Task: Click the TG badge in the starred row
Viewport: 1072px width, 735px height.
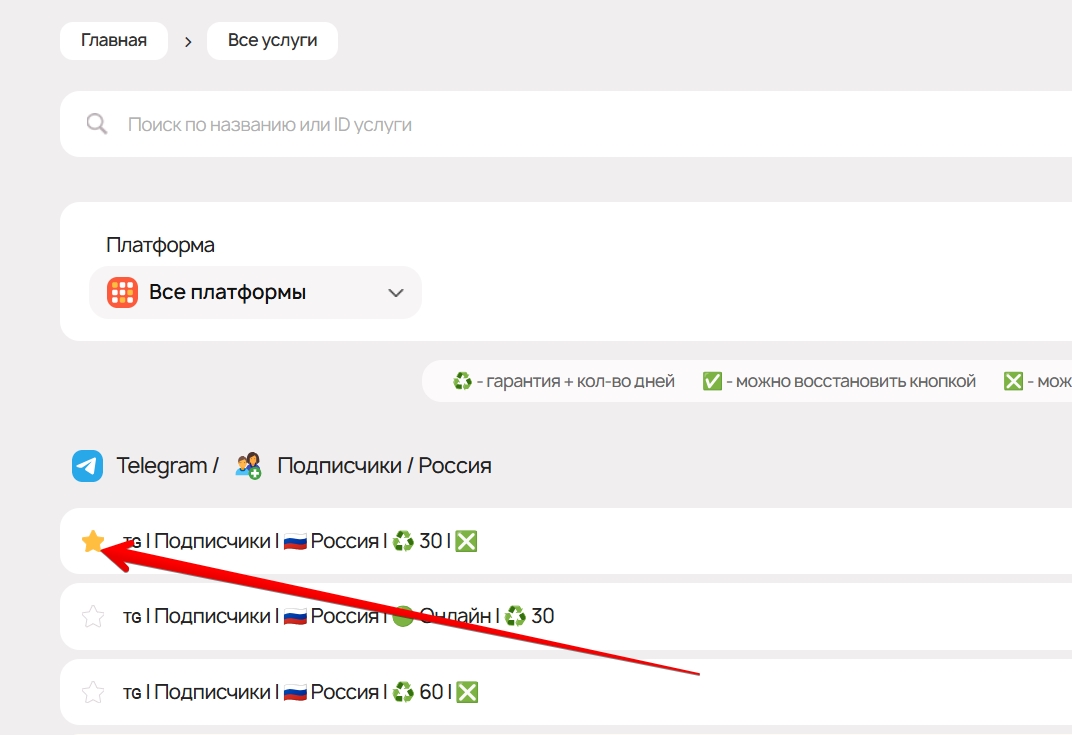Action: (x=132, y=542)
